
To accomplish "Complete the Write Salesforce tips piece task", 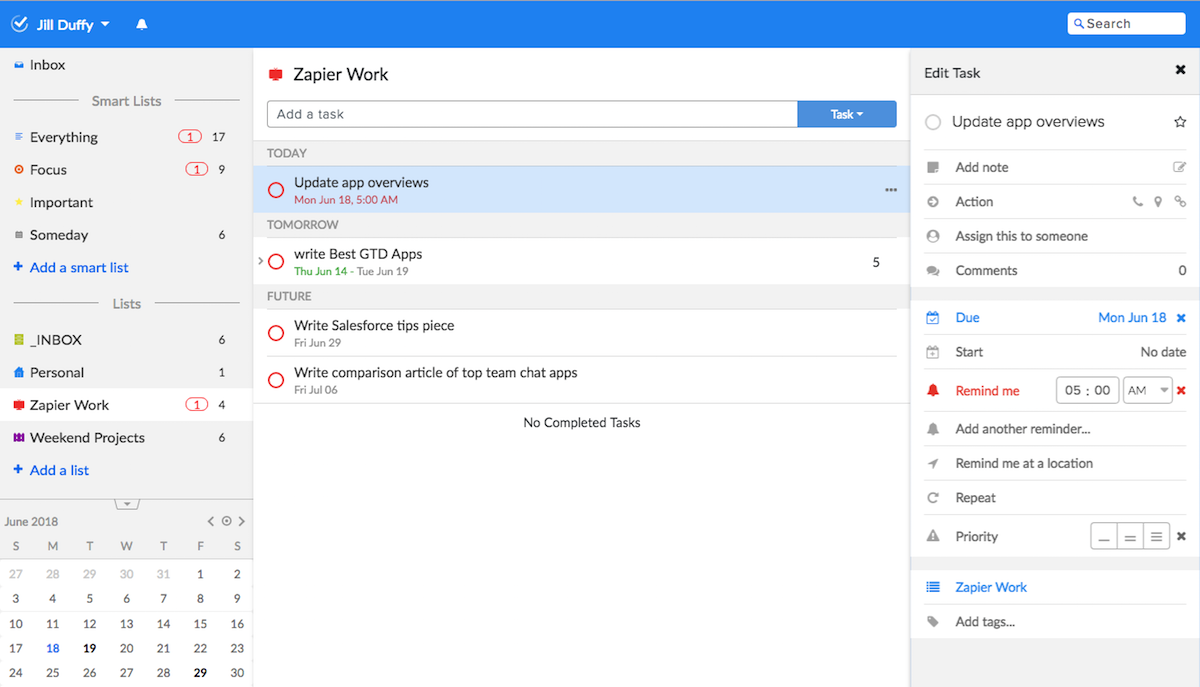I will point(276,333).
